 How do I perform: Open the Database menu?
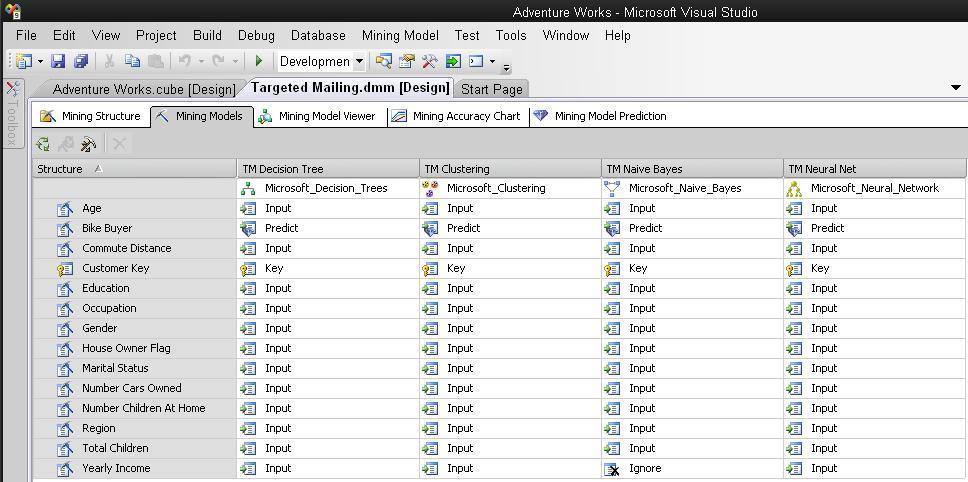(318, 35)
